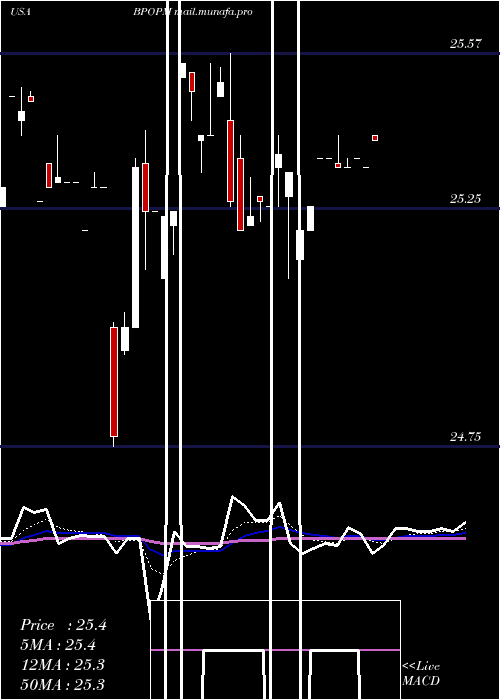
Task: Click the 24.75 price level label
Action: [x=465, y=437]
